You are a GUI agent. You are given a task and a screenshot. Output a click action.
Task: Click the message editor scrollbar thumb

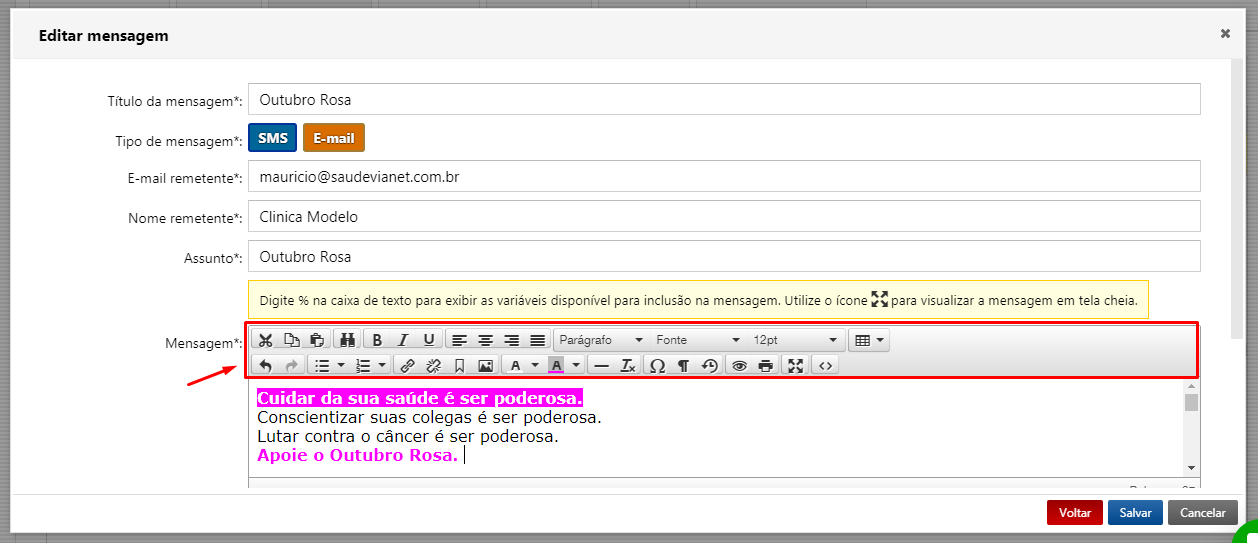click(1191, 403)
